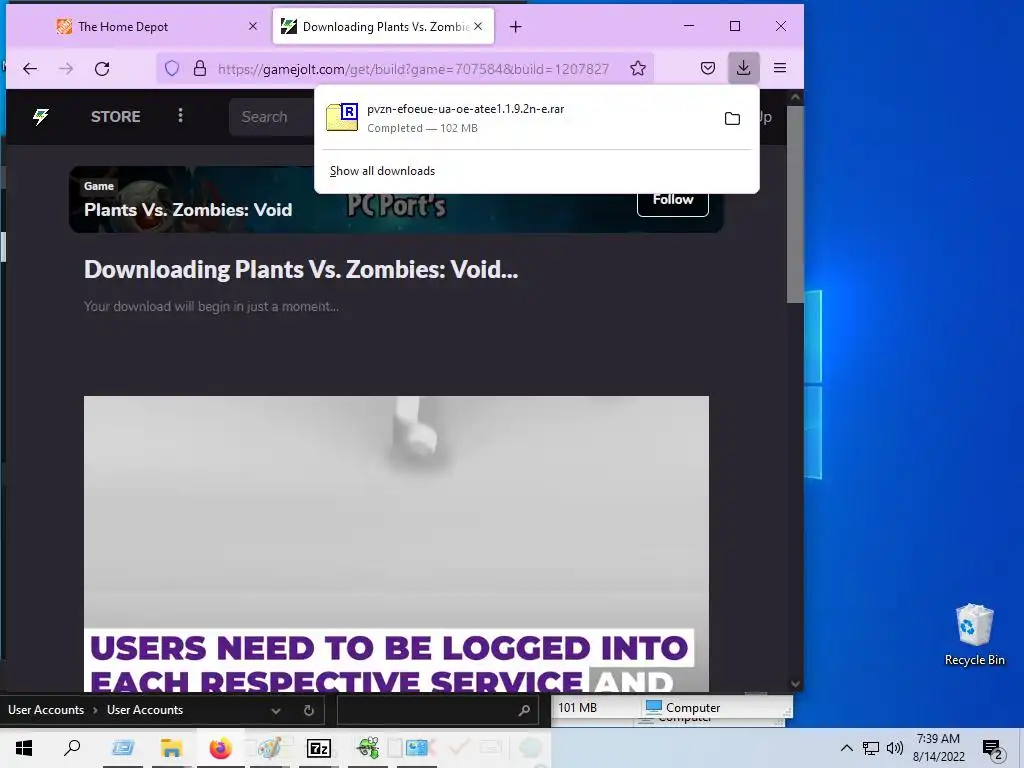Image resolution: width=1024 pixels, height=768 pixels.
Task: Select the Computer item in background window
Action: (x=683, y=707)
